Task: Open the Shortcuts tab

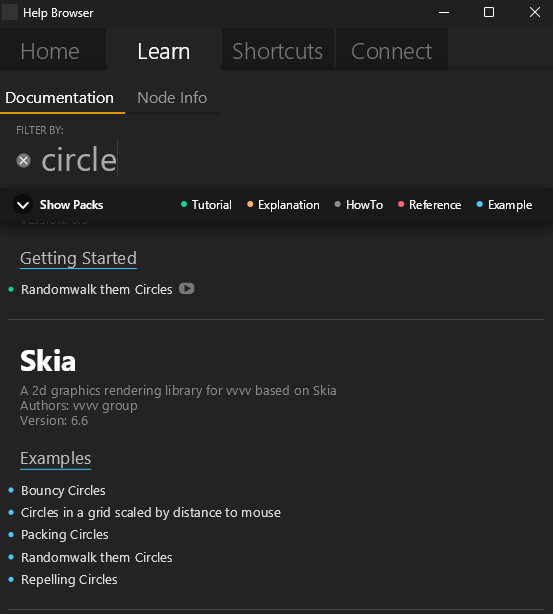Action: pos(278,51)
